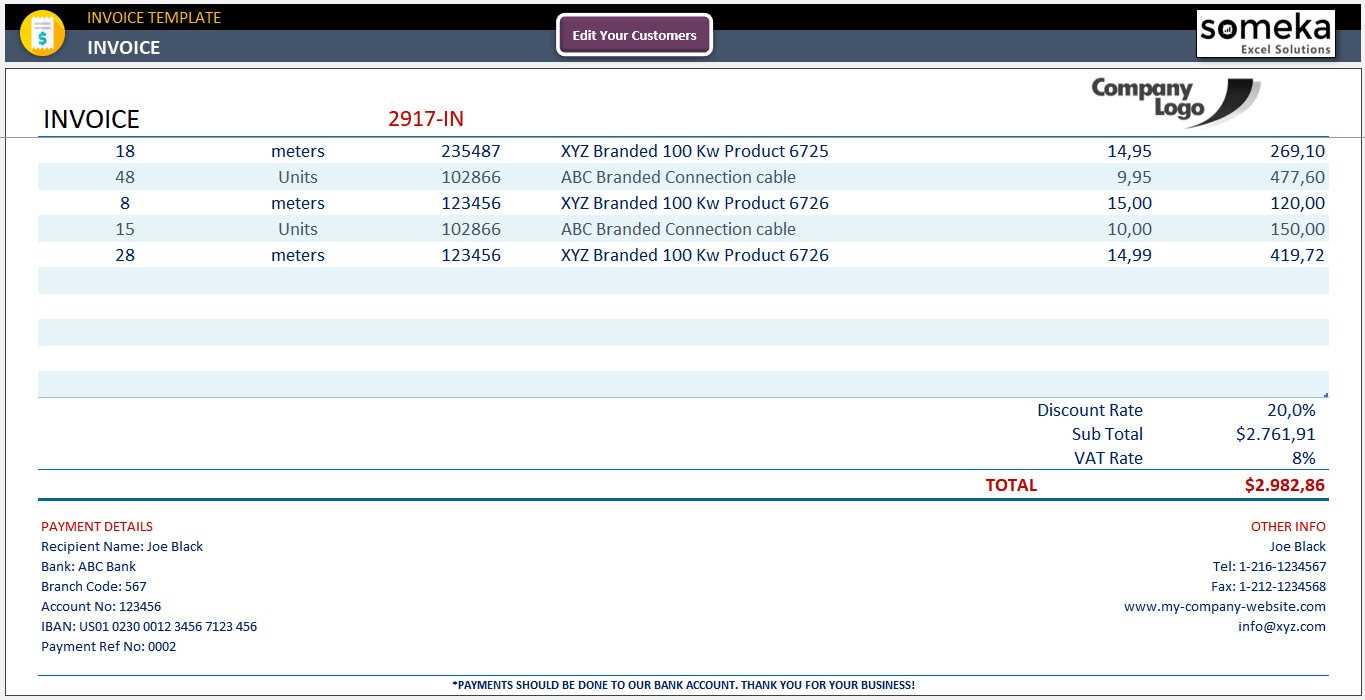Select quantity cell 15

125,229
